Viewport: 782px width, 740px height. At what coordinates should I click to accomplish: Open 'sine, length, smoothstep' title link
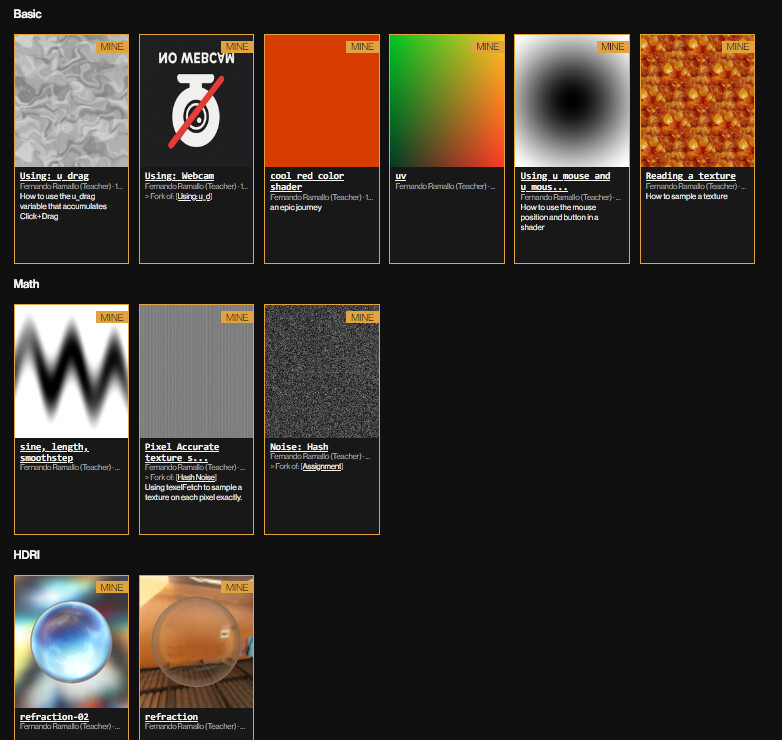pos(54,452)
